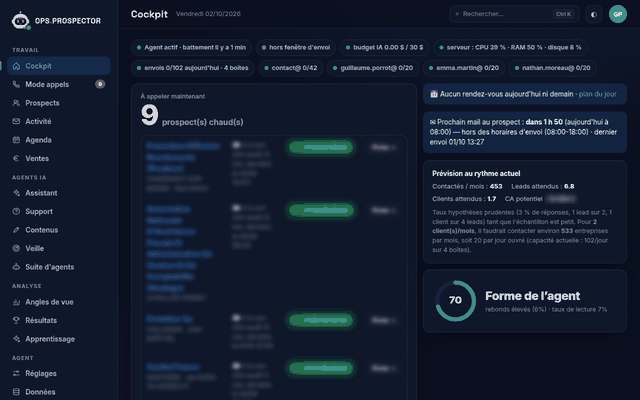Open the Réglages page
This screenshot has width=640, height=400.
click(x=59, y=373)
